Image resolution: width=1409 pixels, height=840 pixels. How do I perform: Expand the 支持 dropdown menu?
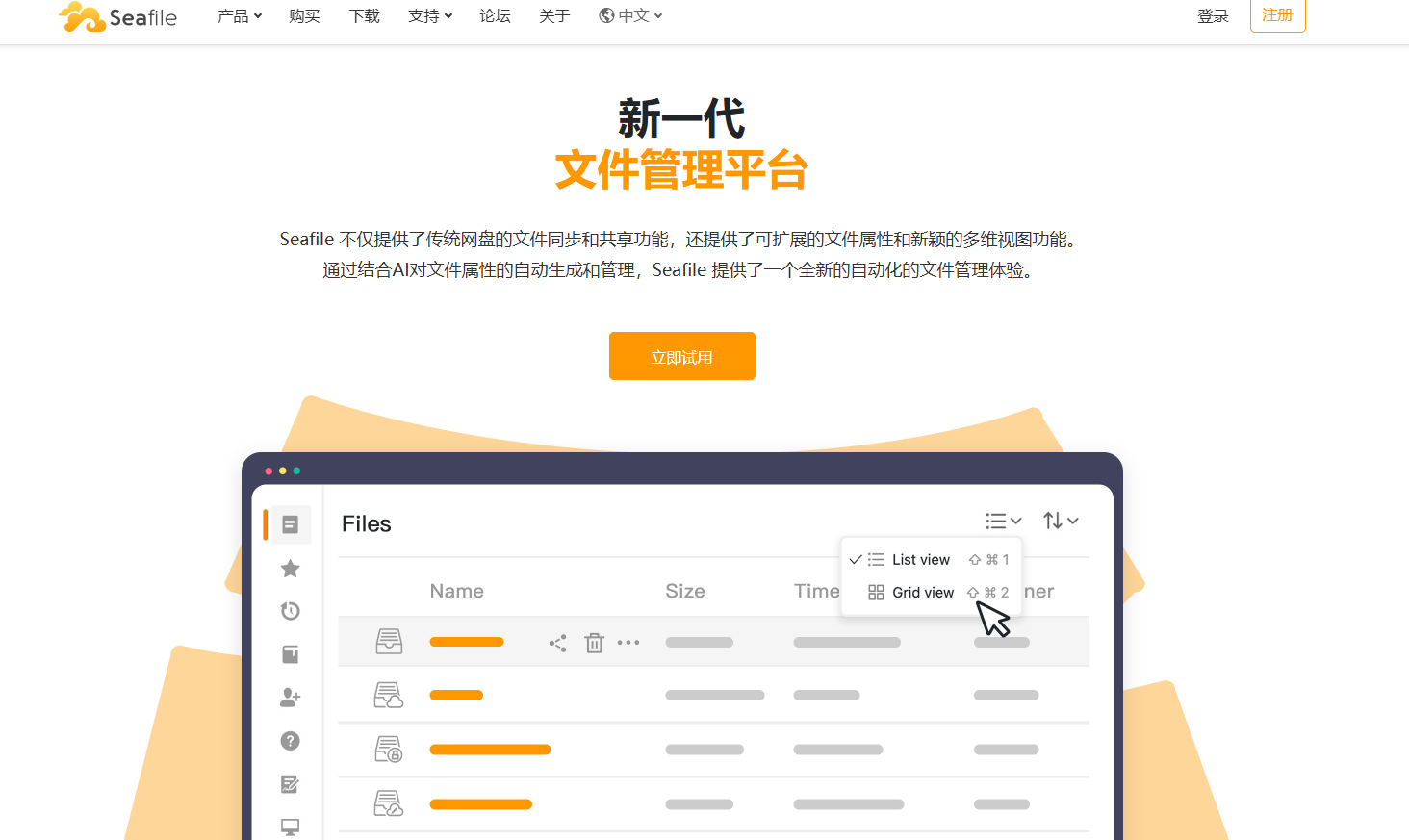[x=430, y=16]
